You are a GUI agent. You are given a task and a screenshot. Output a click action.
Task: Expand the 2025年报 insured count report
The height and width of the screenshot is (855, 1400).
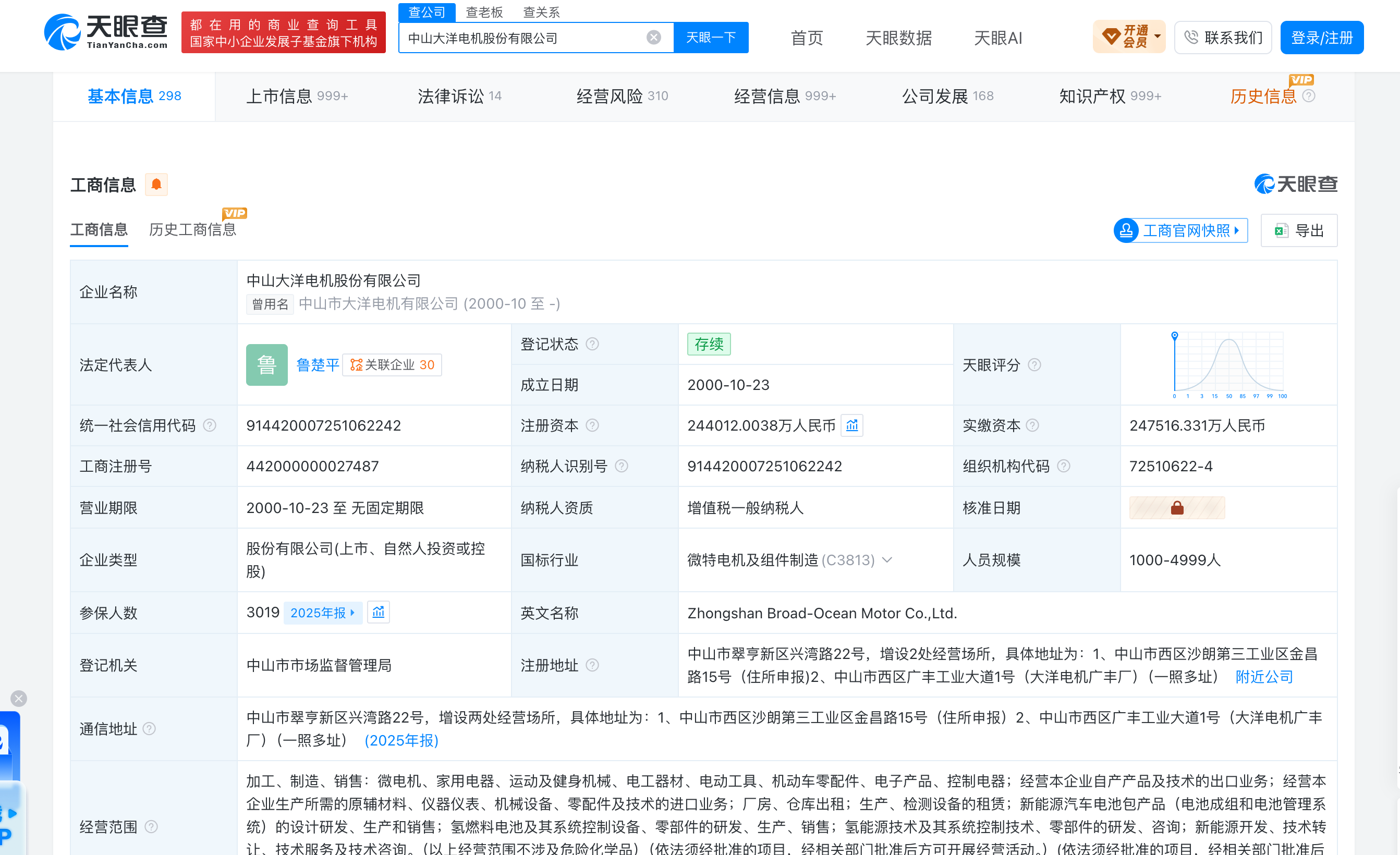(x=323, y=613)
